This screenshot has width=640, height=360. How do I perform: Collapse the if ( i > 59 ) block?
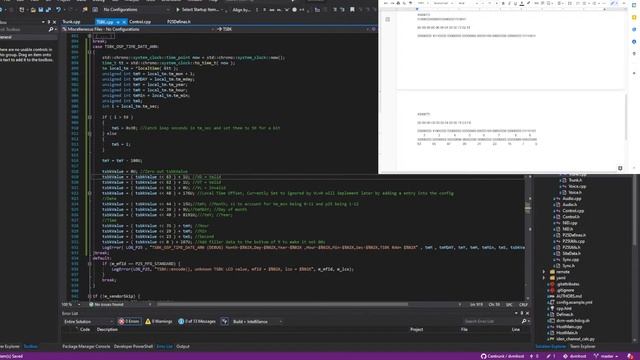pos(89,117)
